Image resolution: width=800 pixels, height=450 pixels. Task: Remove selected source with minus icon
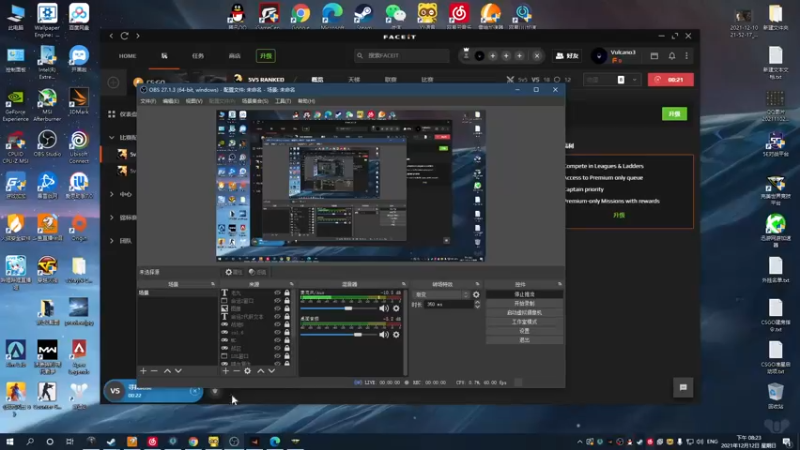236,371
